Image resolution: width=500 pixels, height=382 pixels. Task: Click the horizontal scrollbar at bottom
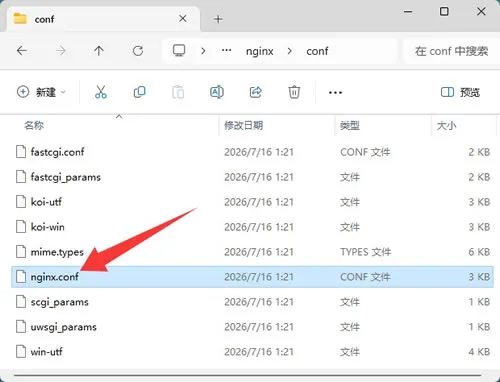point(247,375)
